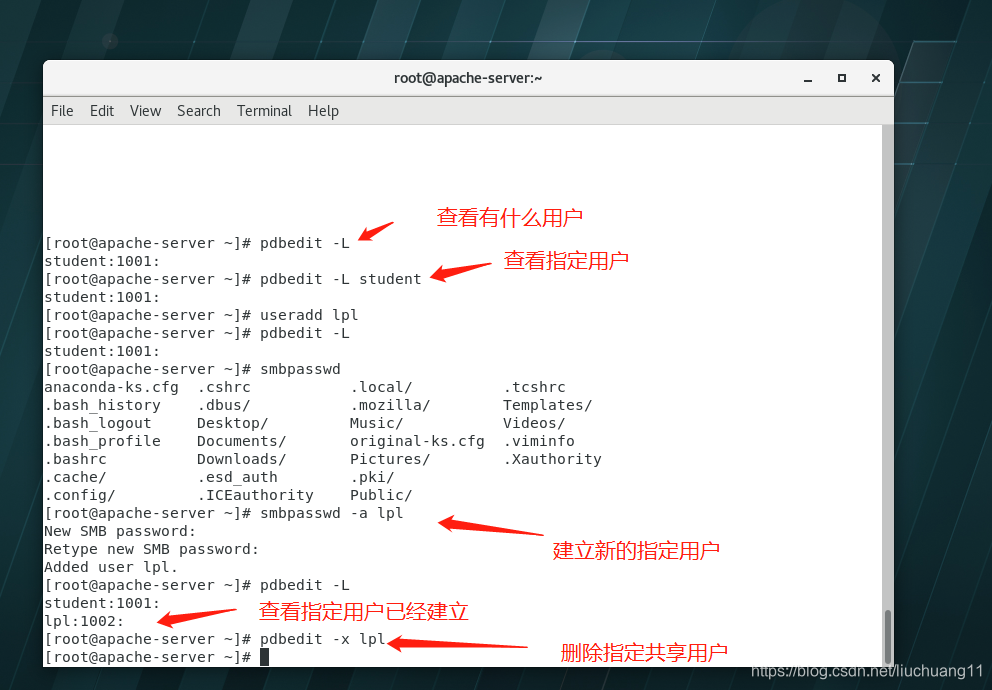
Task: Click '.dbus/' in the listing
Action: (224, 405)
